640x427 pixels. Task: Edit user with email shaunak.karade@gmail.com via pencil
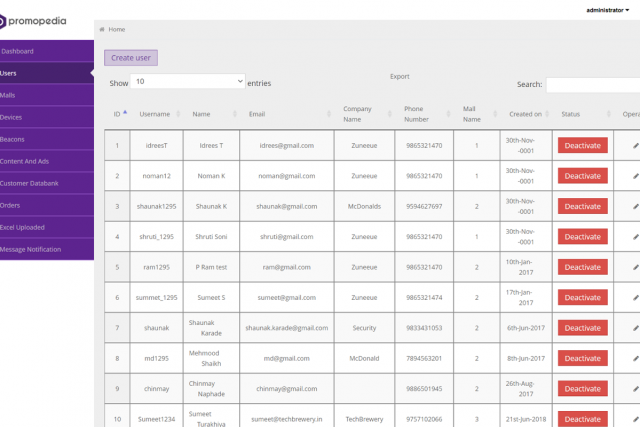[x=636, y=328]
